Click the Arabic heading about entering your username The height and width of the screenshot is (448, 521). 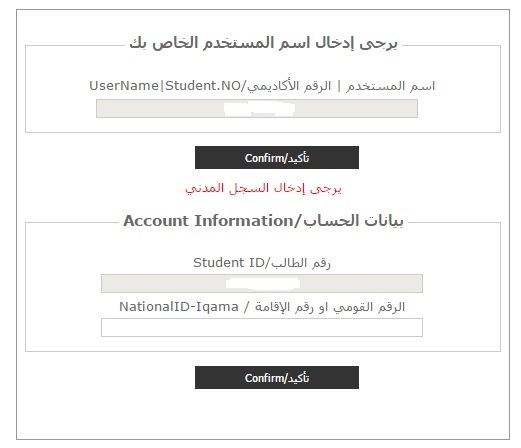click(x=263, y=43)
